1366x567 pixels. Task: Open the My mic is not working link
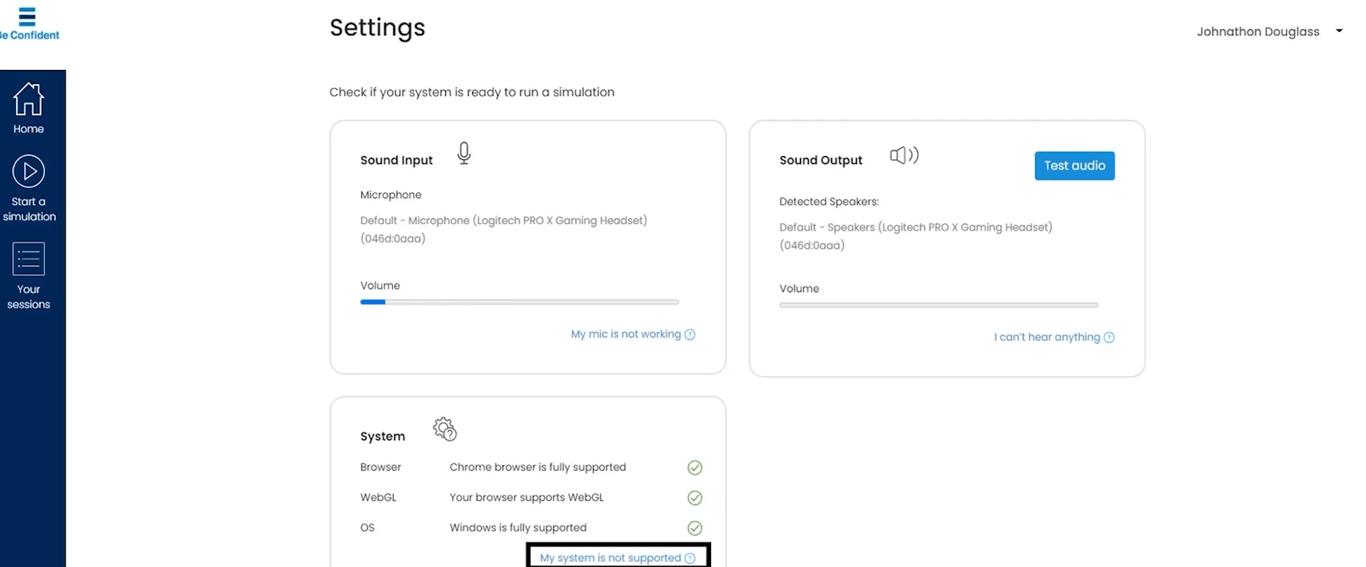[625, 334]
